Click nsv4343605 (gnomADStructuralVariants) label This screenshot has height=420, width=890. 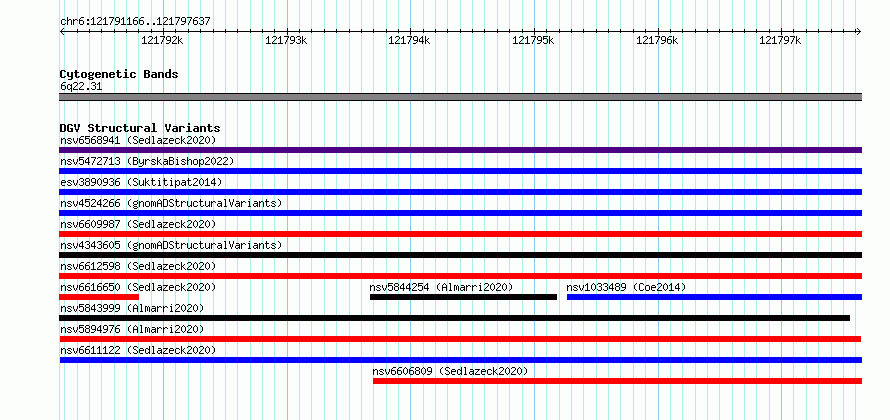171,245
